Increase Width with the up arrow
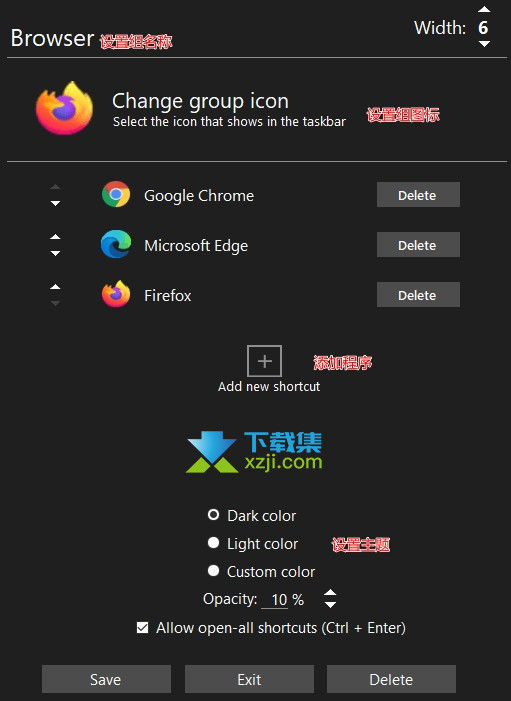 pos(484,9)
